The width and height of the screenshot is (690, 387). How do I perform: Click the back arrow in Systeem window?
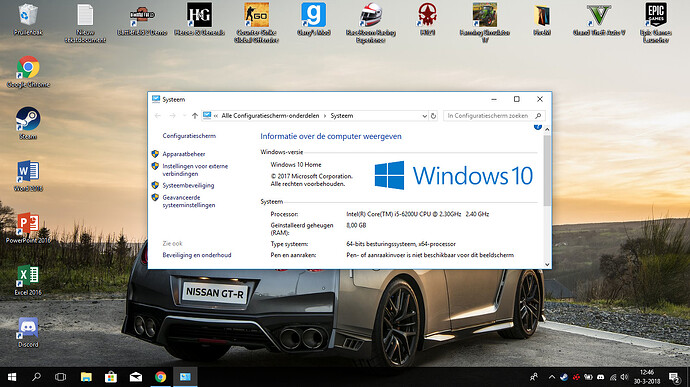tap(158, 116)
